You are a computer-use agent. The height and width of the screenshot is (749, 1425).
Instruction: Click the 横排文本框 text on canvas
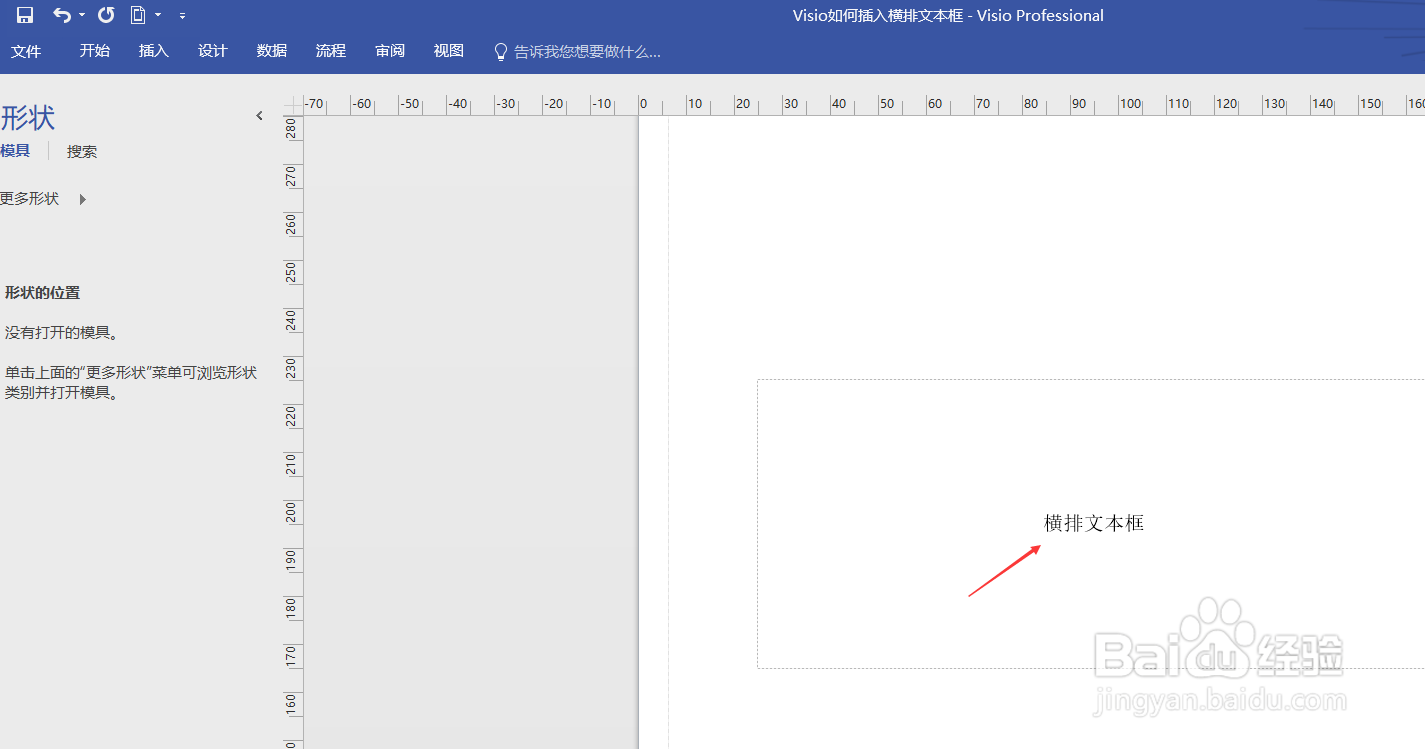click(x=1094, y=523)
